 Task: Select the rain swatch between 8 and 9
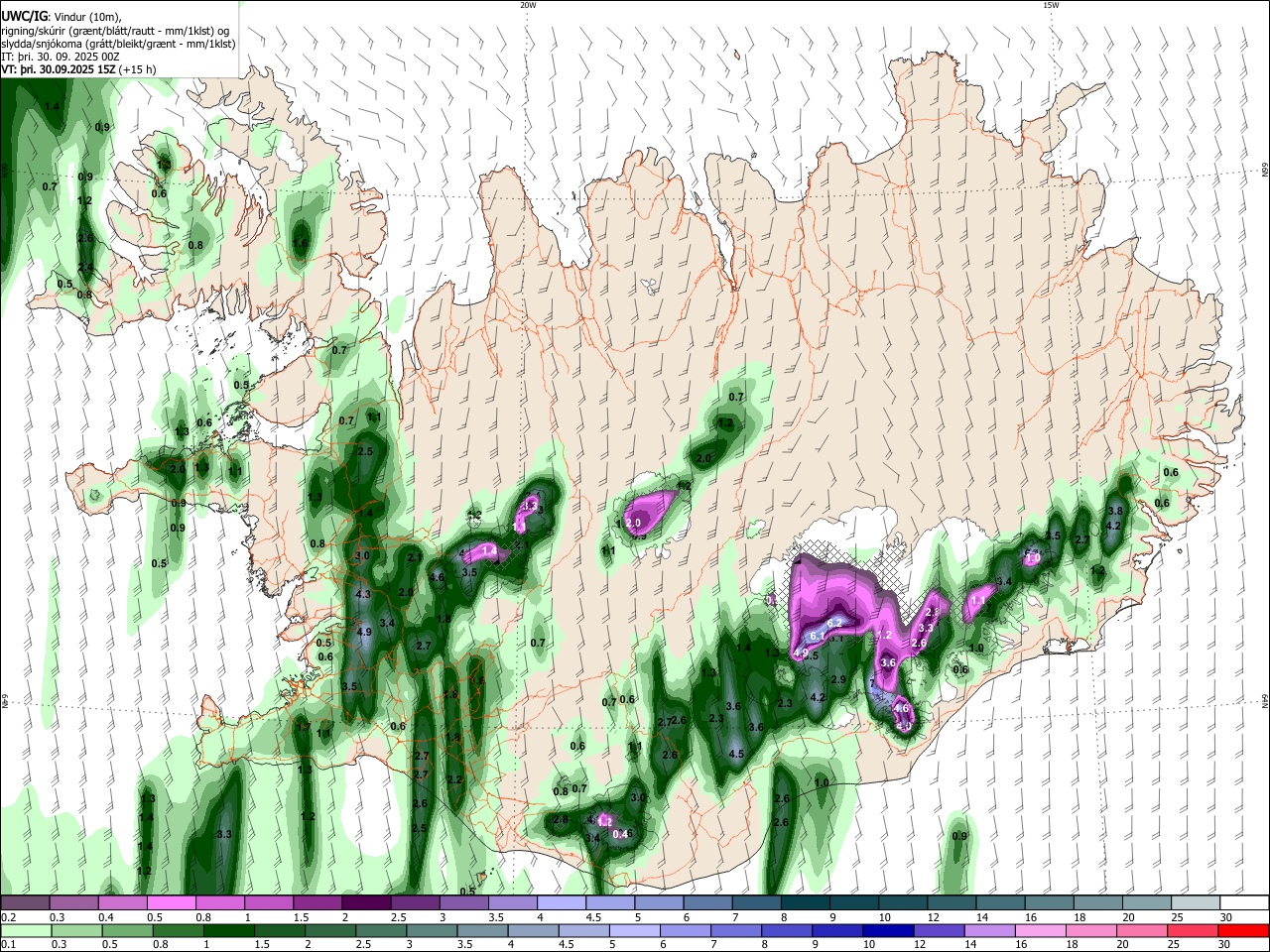785,930
